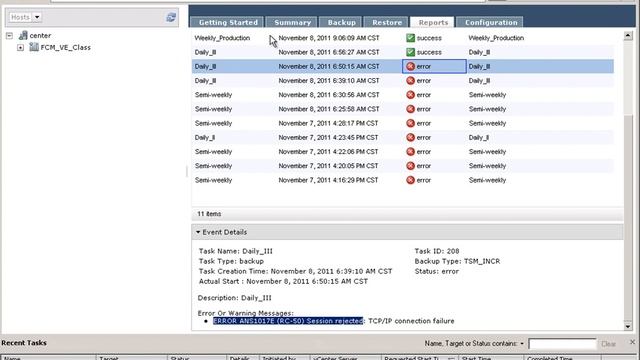This screenshot has height=360, width=640.
Task: Click error icon for 4:28:17 PM row
Action: tap(411, 123)
